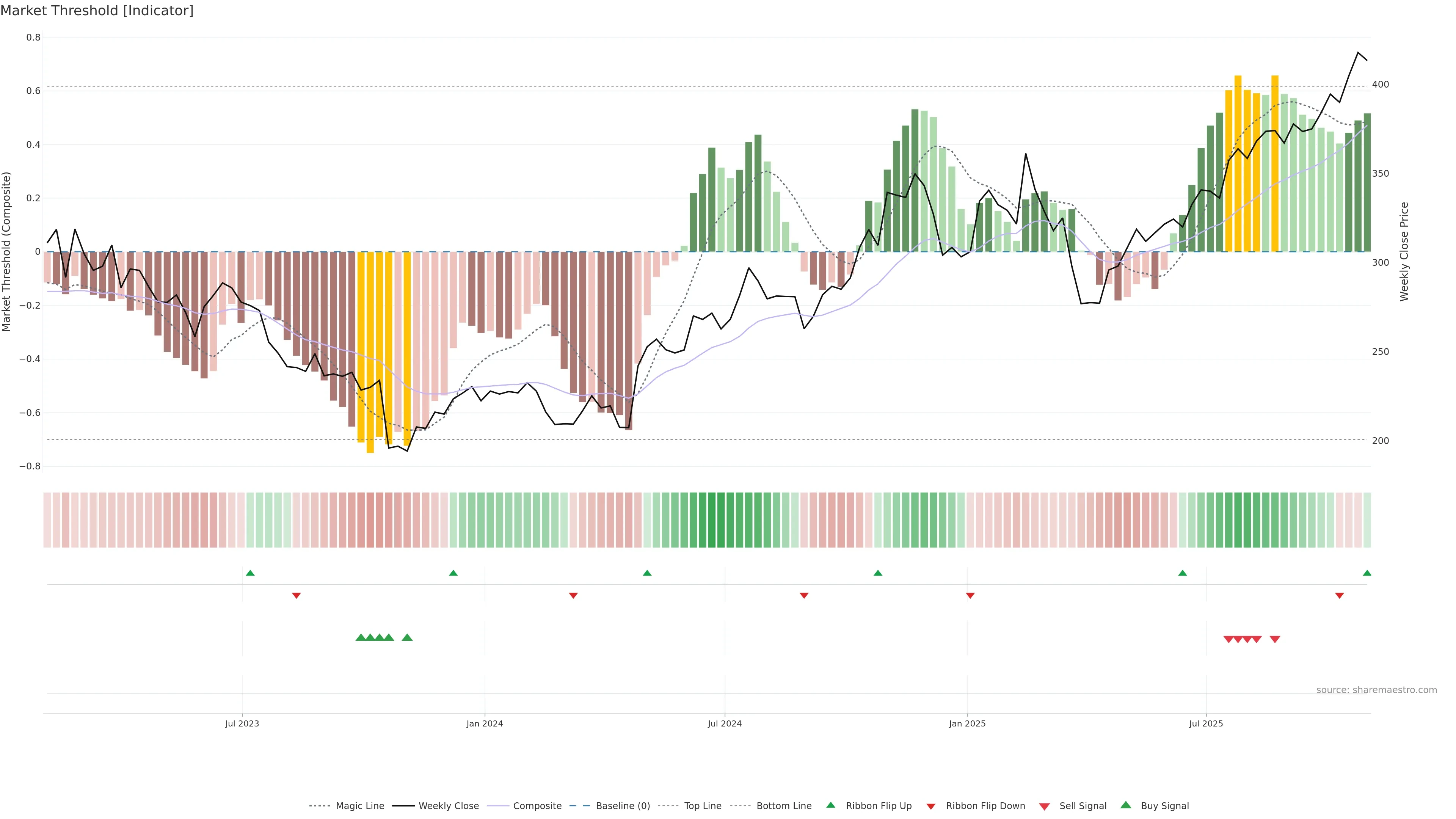Click the Jul 2024 x-axis label
Image resolution: width=1456 pixels, height=819 pixels.
[725, 723]
